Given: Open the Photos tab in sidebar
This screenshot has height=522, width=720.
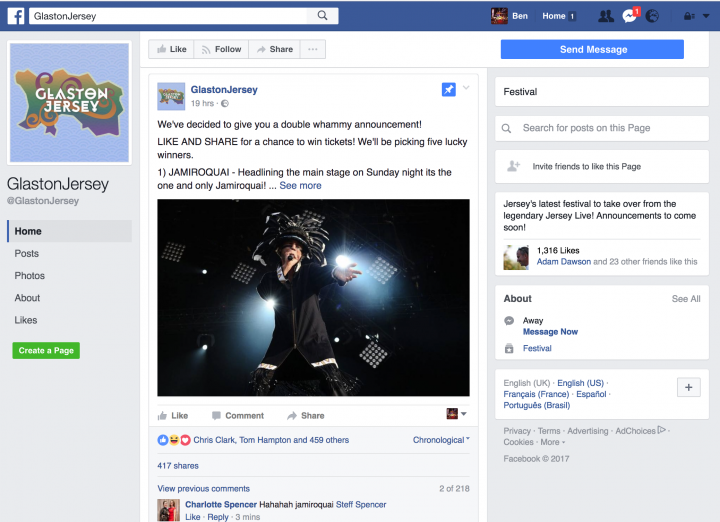Looking at the screenshot, I should pyautogui.click(x=29, y=275).
